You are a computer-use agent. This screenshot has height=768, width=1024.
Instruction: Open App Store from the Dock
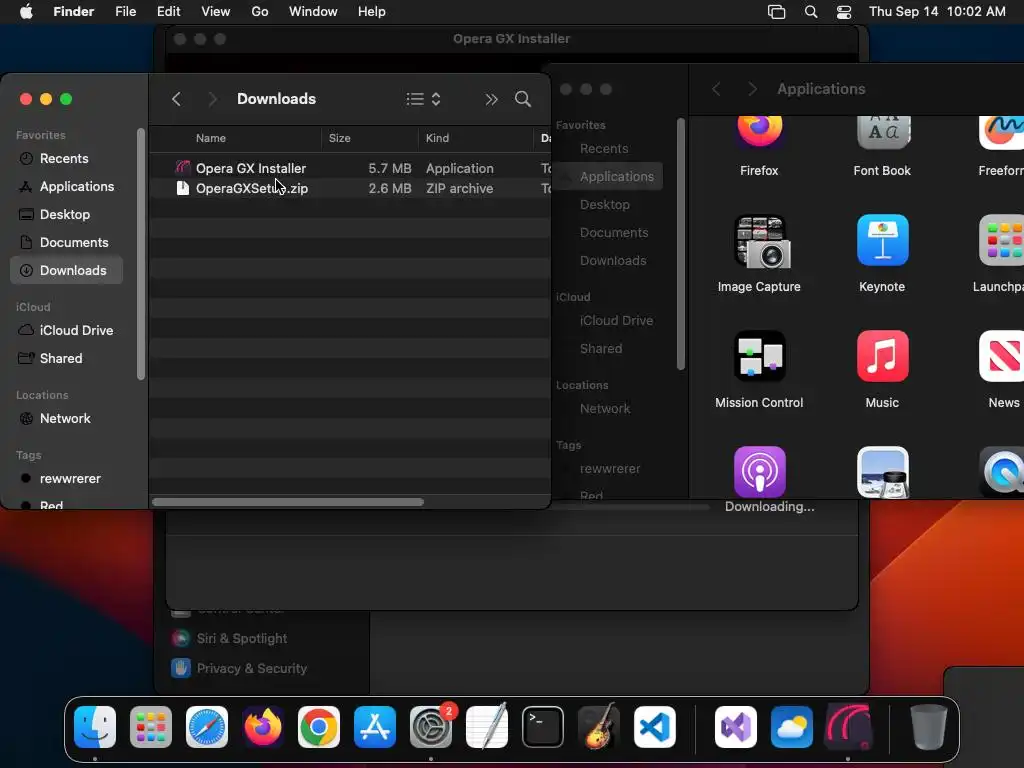(375, 727)
